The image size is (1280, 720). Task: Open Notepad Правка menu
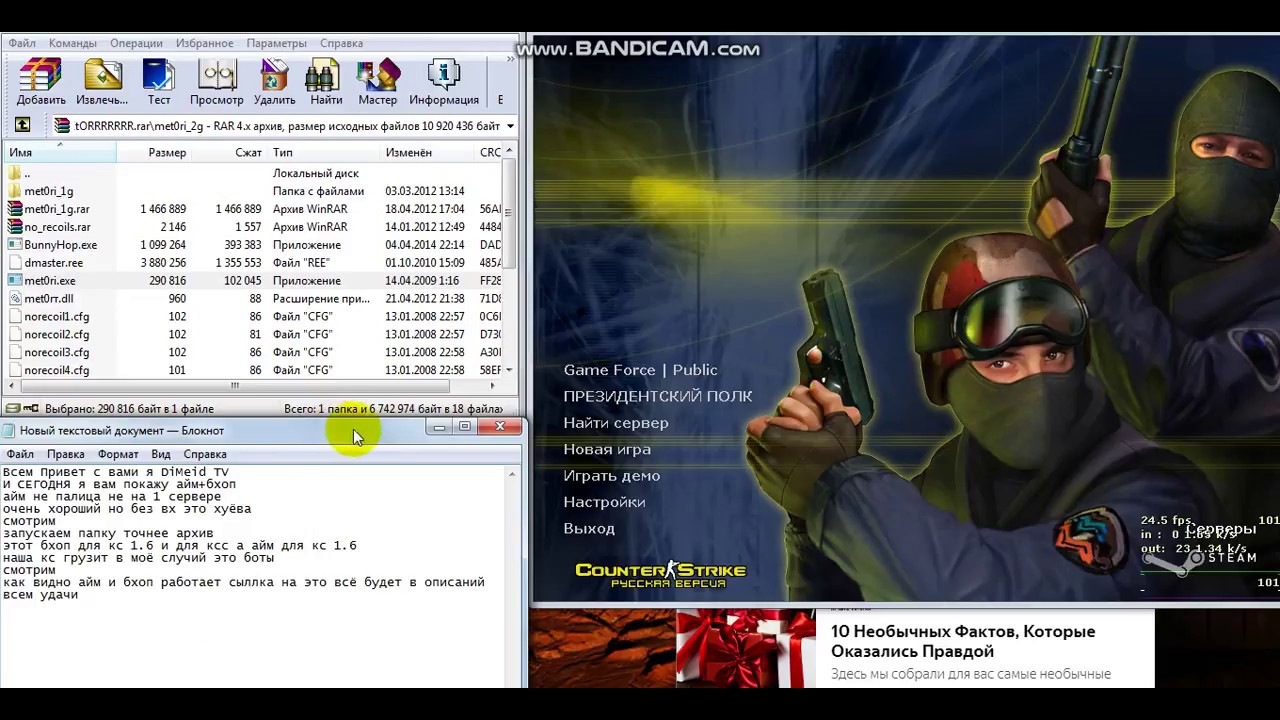[66, 454]
